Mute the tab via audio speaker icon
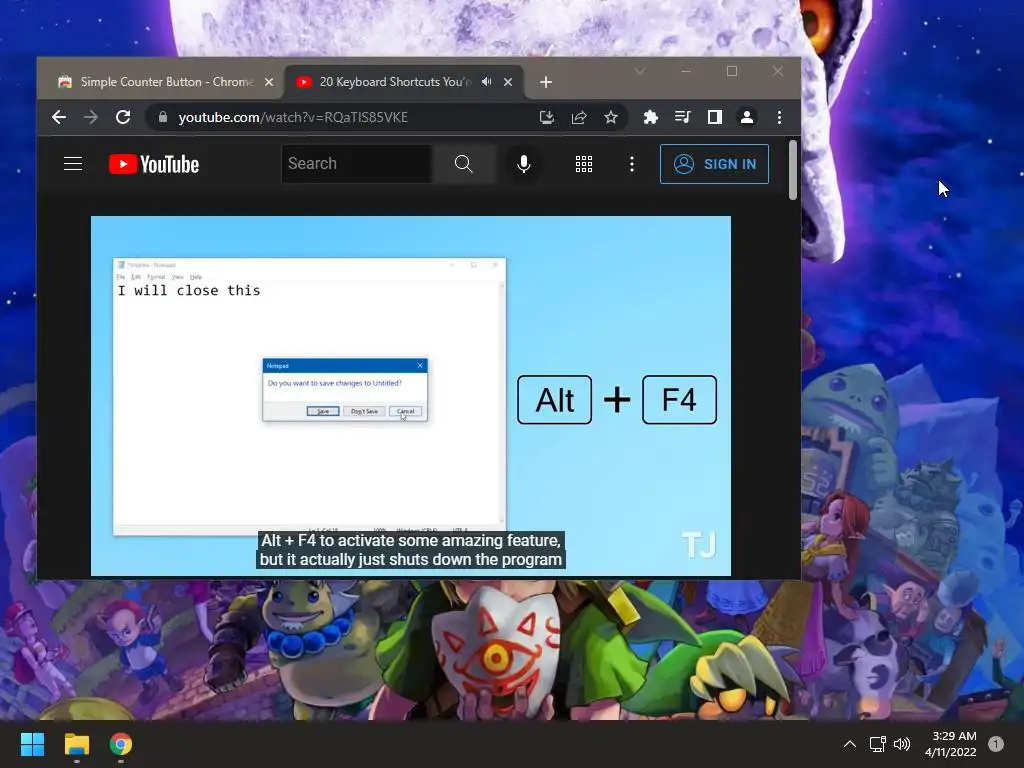Screen dimensions: 1024x768 click(487, 82)
